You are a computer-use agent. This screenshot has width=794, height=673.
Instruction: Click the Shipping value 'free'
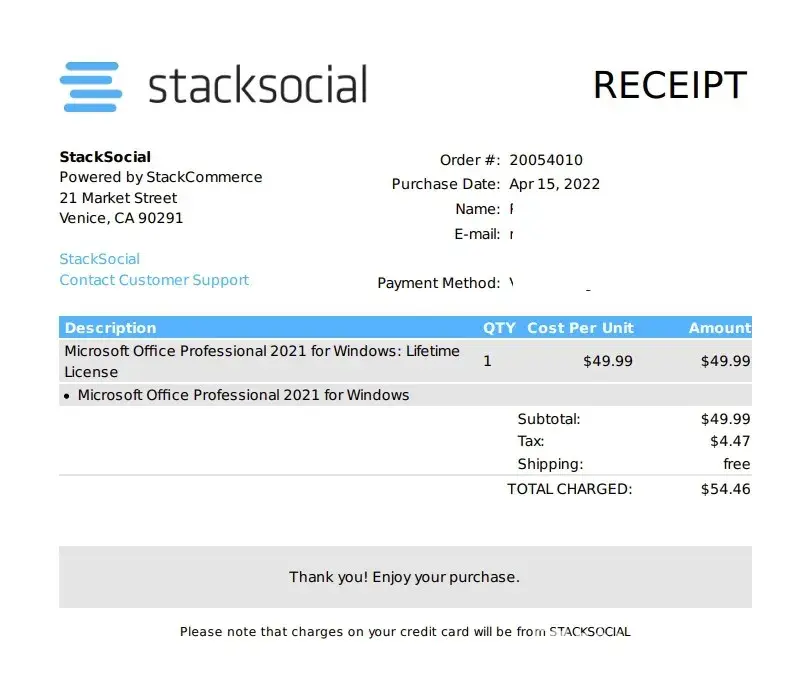[736, 464]
